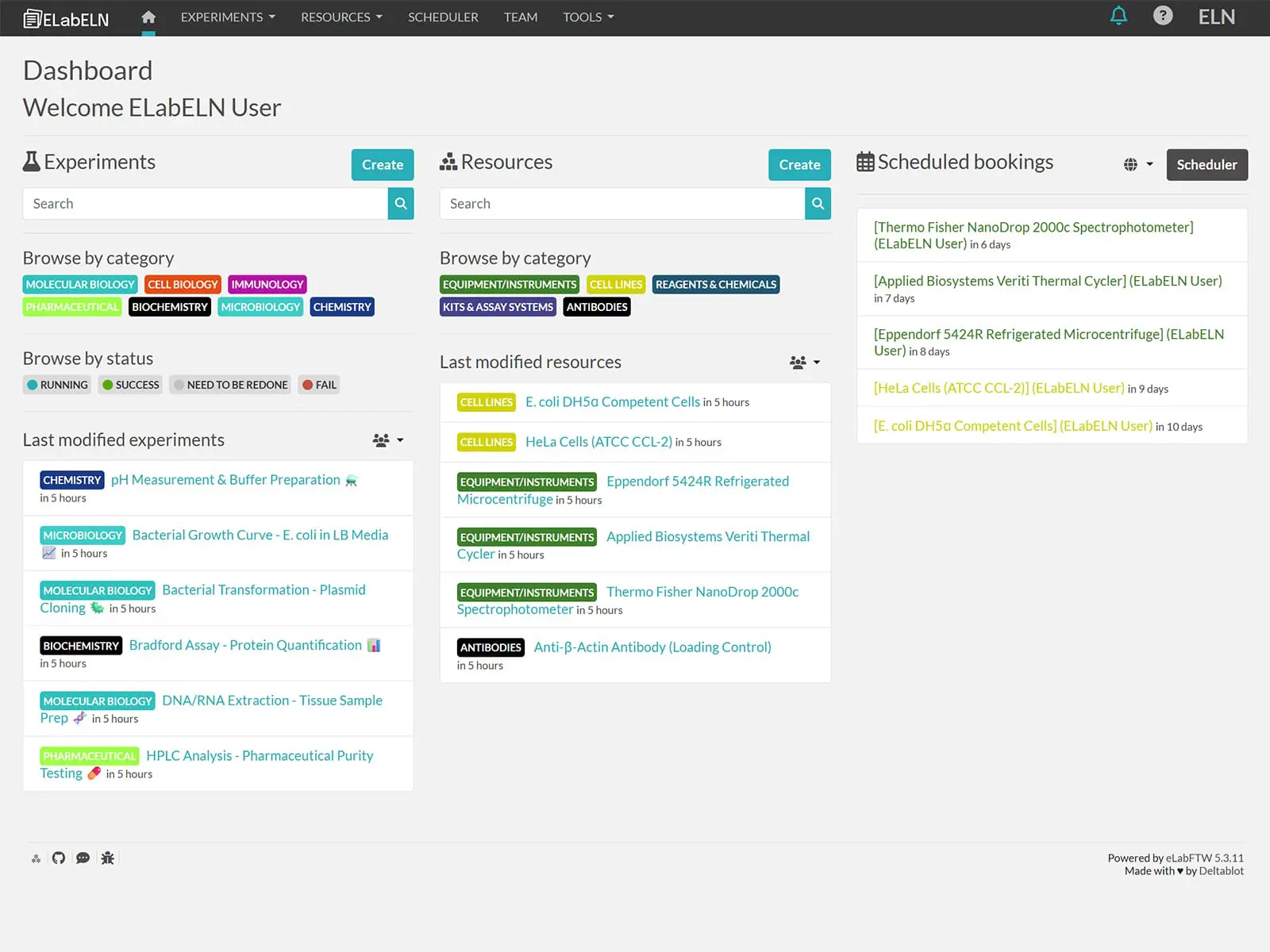This screenshot has height=952, width=1270.
Task: Select the purple IMMUNOLOGY category tag
Action: 267,284
